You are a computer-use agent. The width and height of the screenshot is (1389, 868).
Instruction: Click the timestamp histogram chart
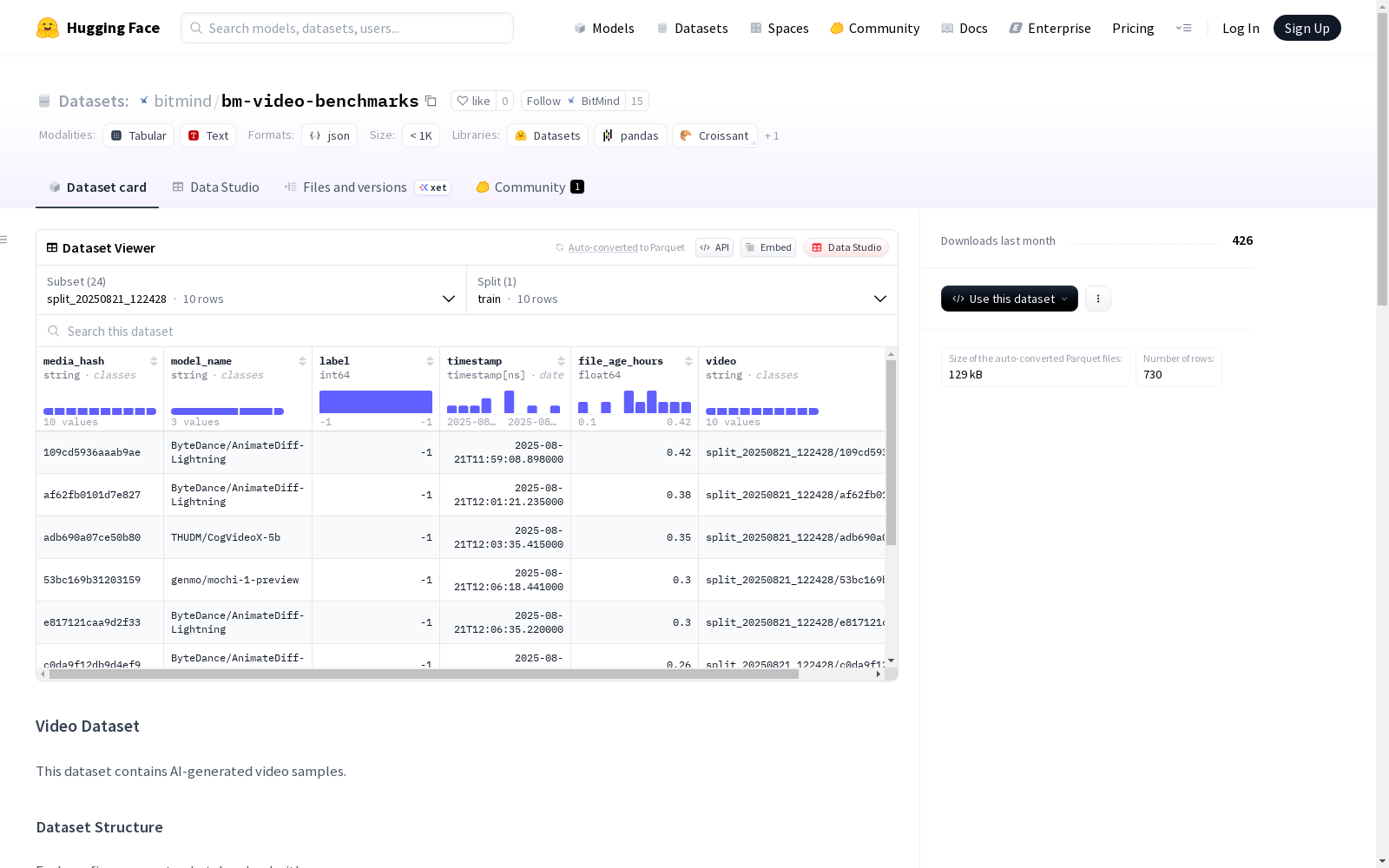point(504,402)
